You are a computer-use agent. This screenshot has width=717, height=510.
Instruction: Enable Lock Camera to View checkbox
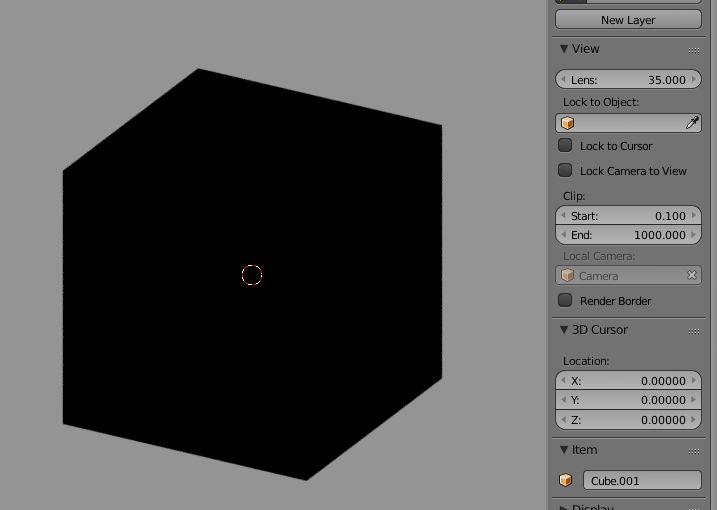[x=565, y=170]
